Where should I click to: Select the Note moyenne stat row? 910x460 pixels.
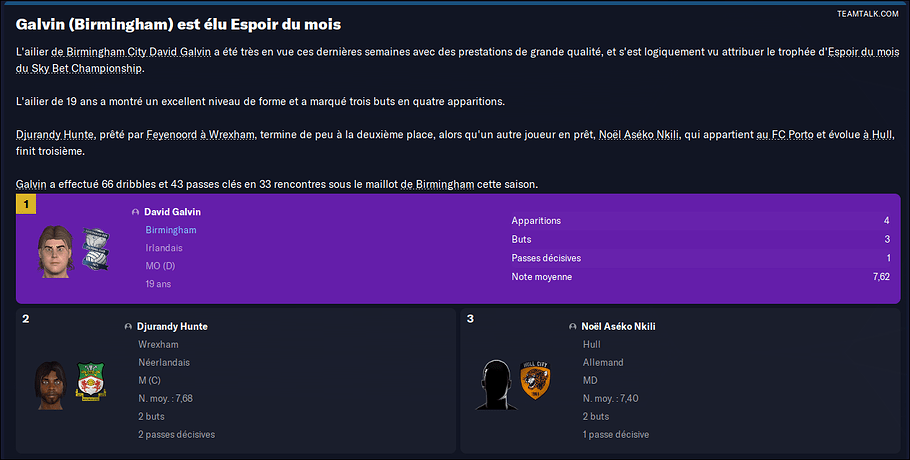[x=701, y=277]
